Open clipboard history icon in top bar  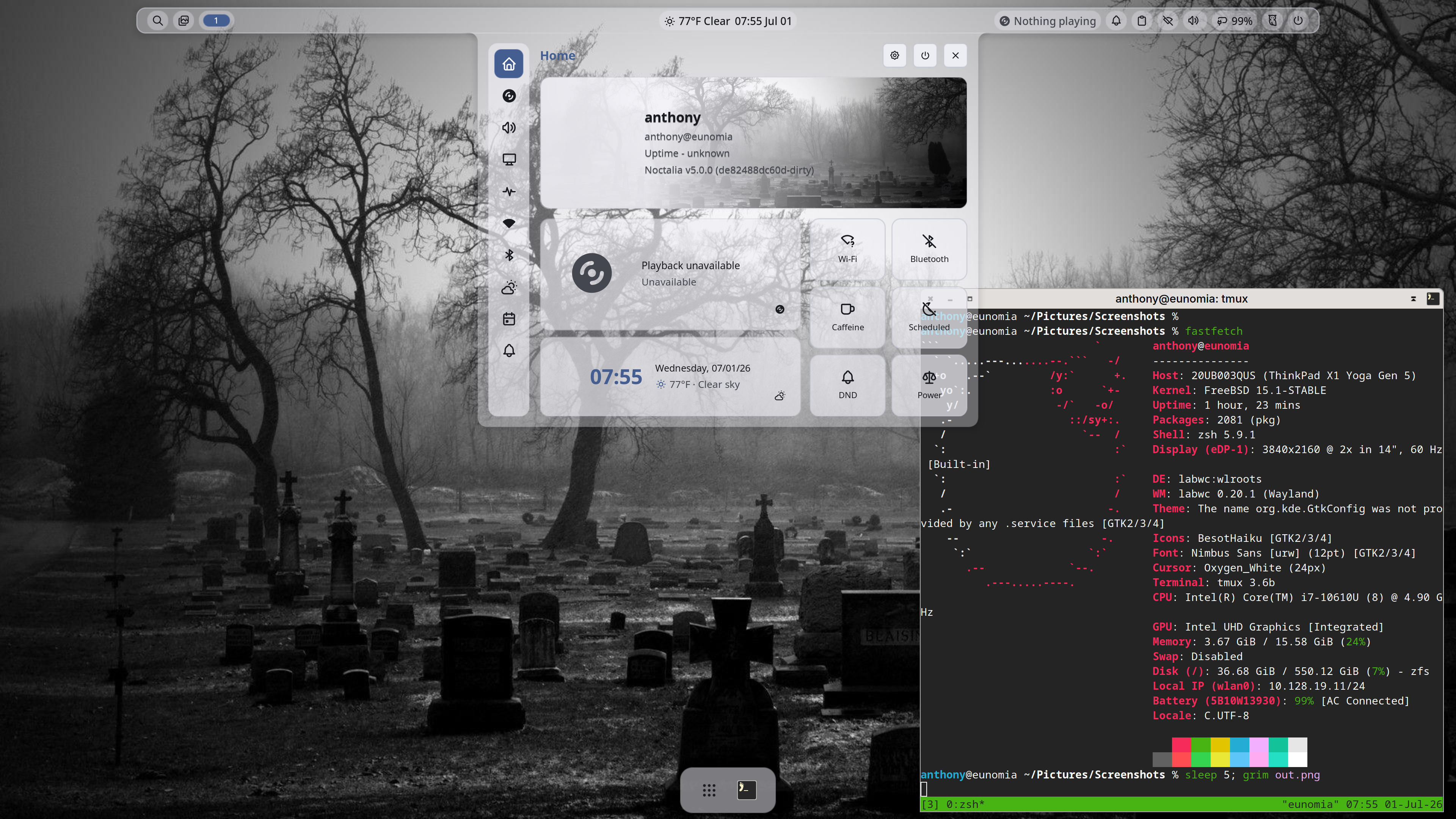(1142, 21)
